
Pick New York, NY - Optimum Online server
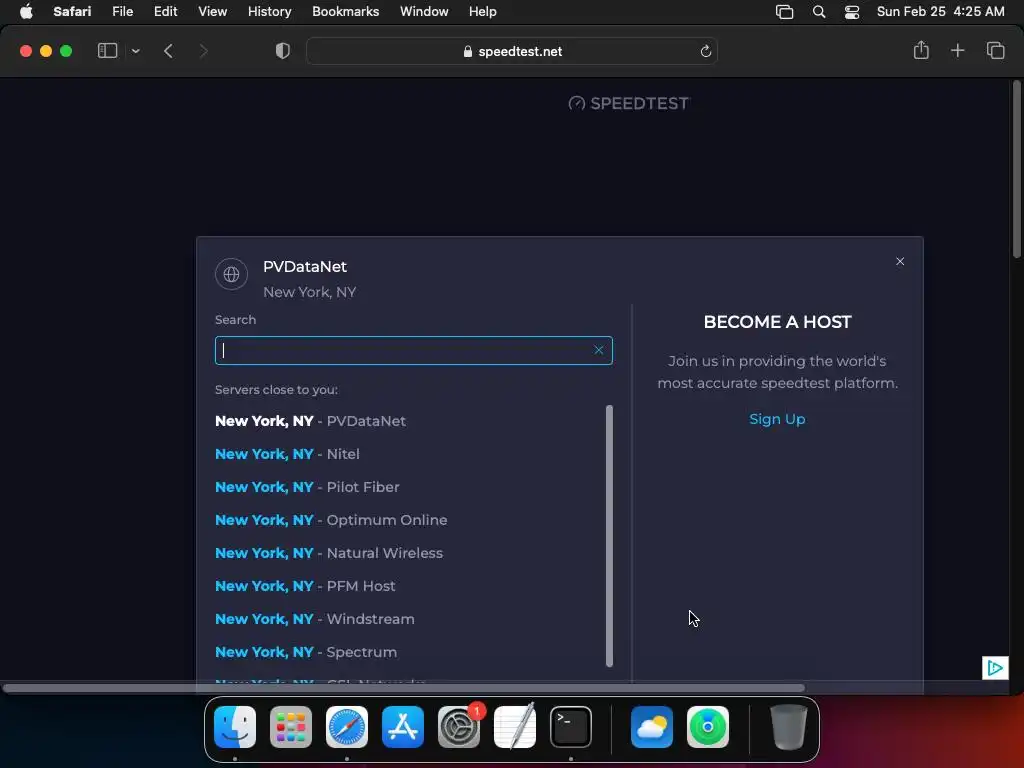pyautogui.click(x=331, y=520)
